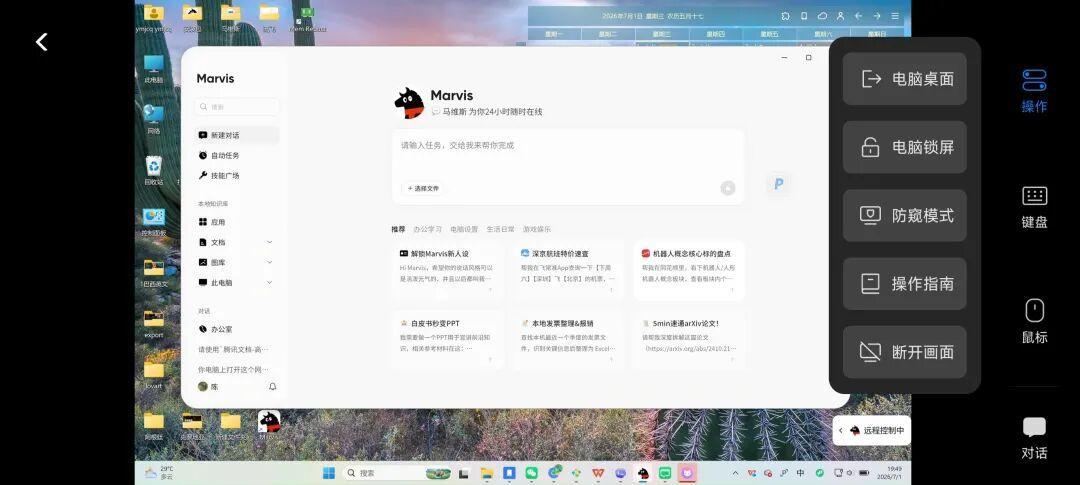Expand the 文档 chevron

coord(269,242)
